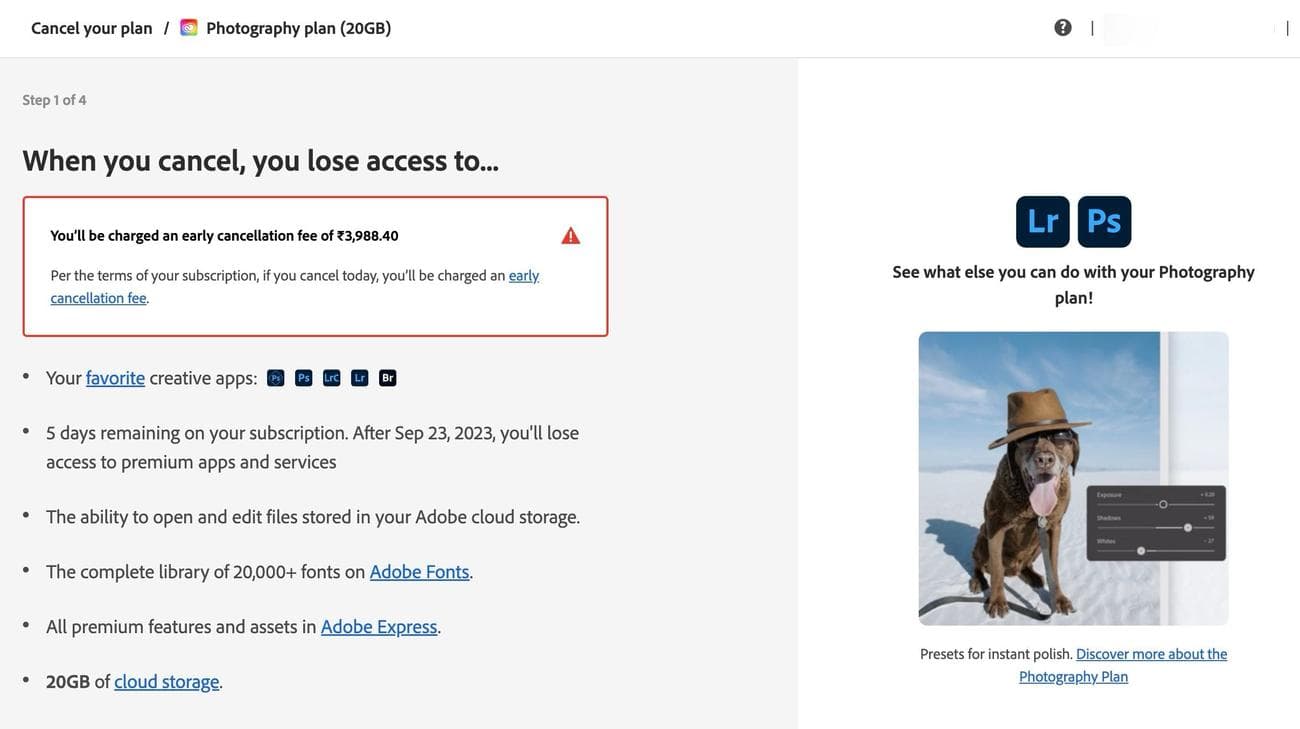1300x729 pixels.
Task: Click the Photoshop Express icon after 'creative apps:'
Action: pyautogui.click(x=276, y=378)
